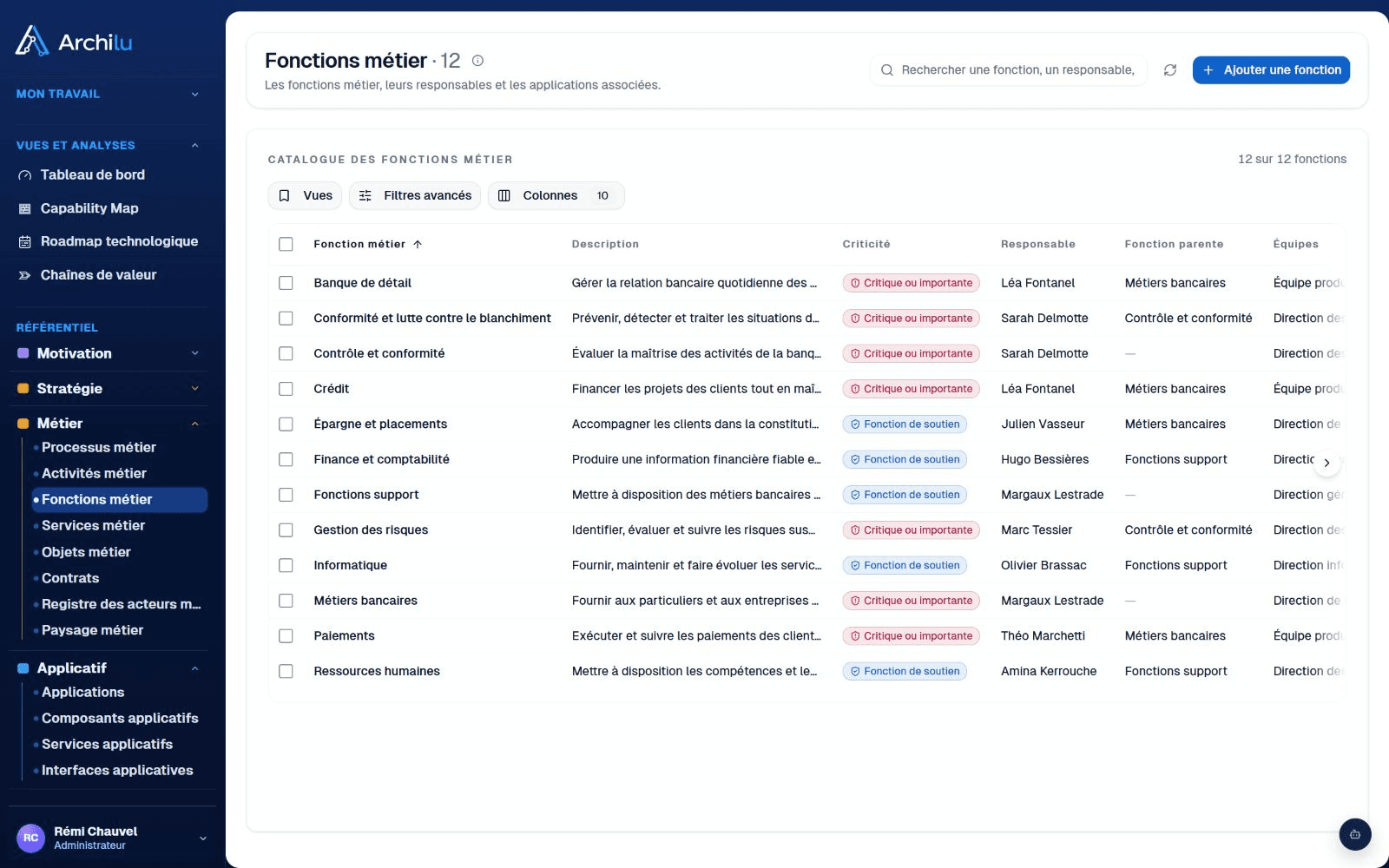Viewport: 1389px width, 868px height.
Task: Click the right arrow to see more columns
Action: pyautogui.click(x=1326, y=463)
